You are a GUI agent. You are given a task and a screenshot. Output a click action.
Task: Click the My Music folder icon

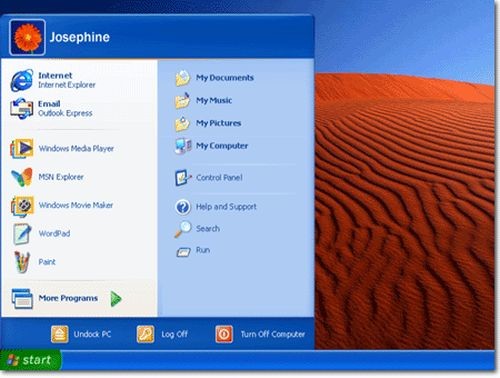coord(183,101)
